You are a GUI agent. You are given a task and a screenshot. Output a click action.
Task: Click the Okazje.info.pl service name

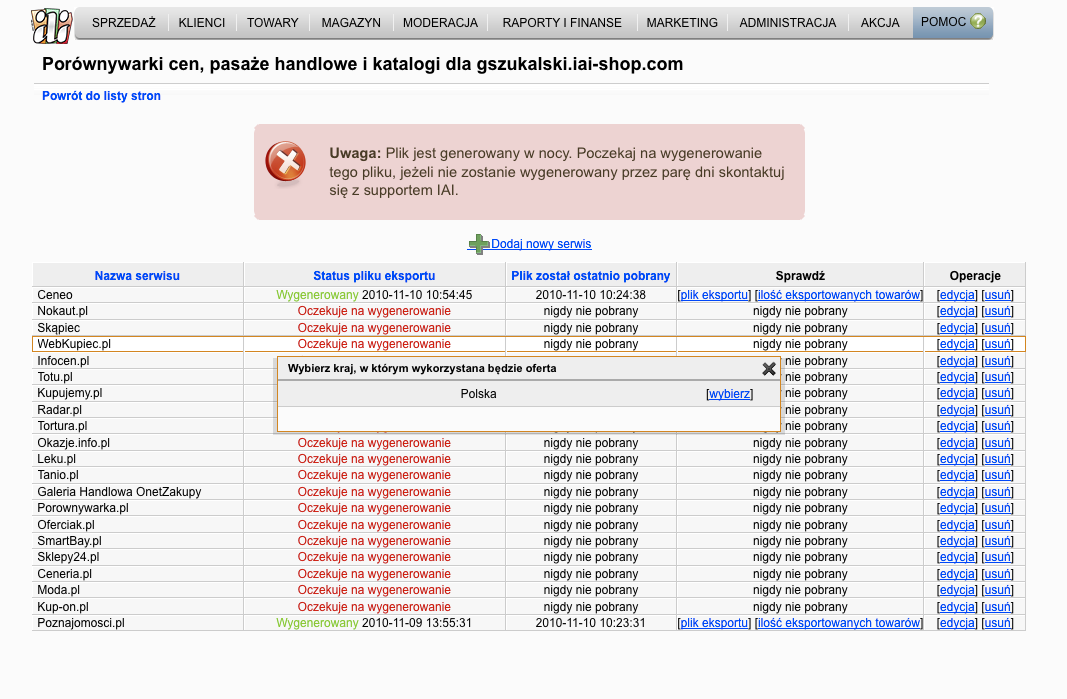click(73, 442)
